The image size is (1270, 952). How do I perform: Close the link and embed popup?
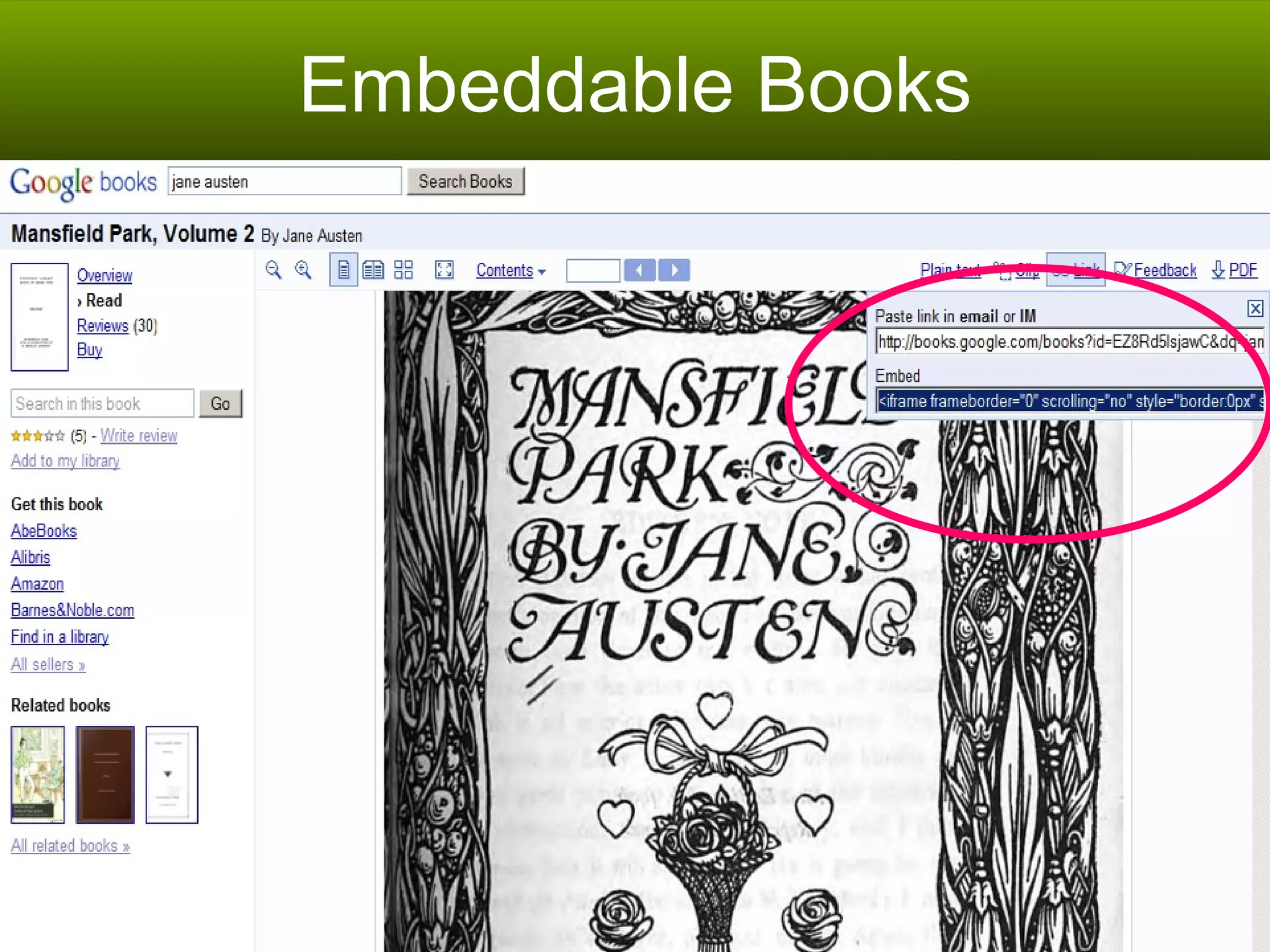point(1255,308)
